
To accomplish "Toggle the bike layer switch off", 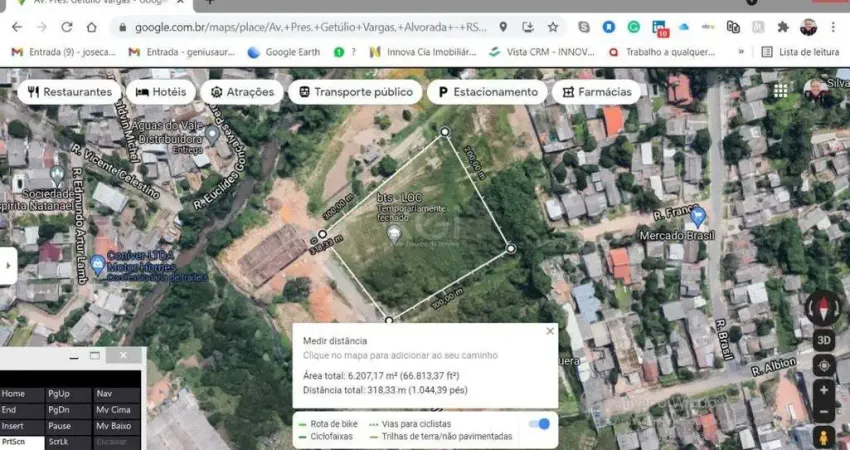I will tap(539, 424).
